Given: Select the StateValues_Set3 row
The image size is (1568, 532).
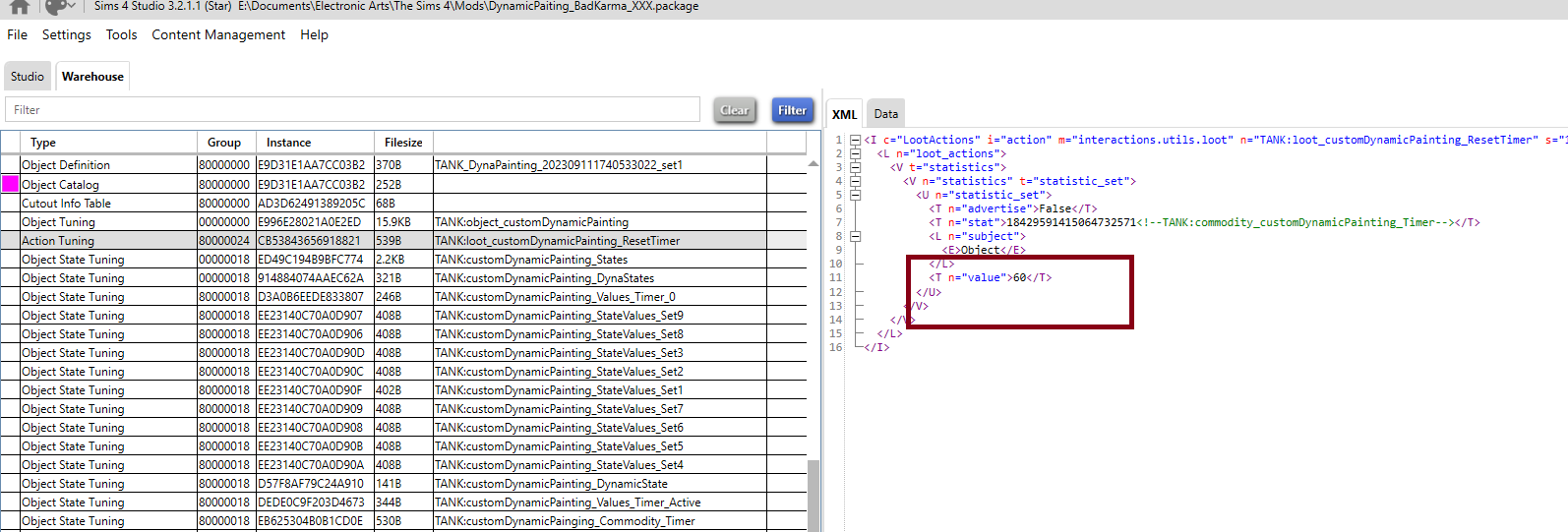Looking at the screenshot, I should coord(403,352).
